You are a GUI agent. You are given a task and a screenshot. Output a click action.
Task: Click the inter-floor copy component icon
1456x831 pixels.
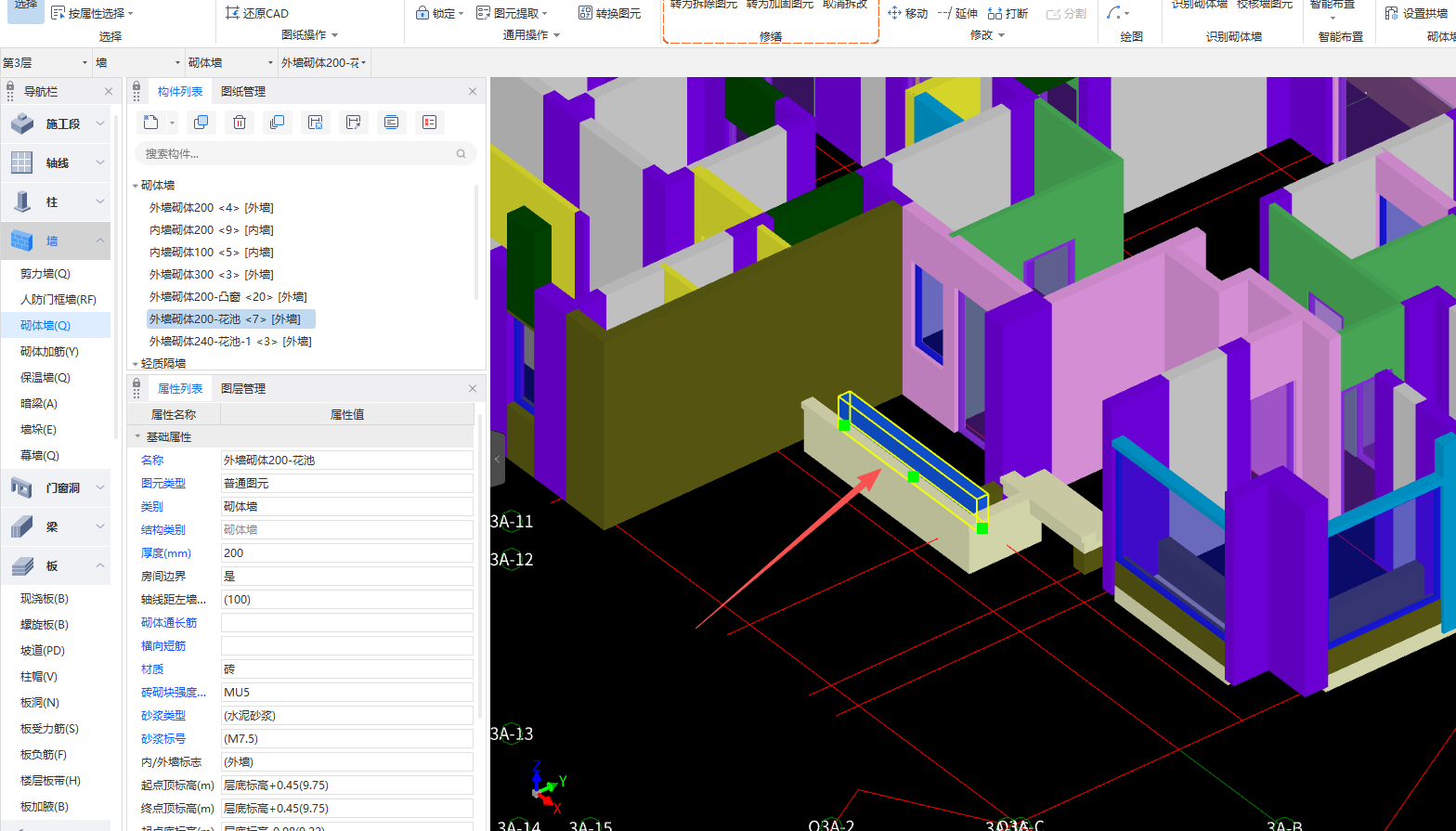click(277, 123)
